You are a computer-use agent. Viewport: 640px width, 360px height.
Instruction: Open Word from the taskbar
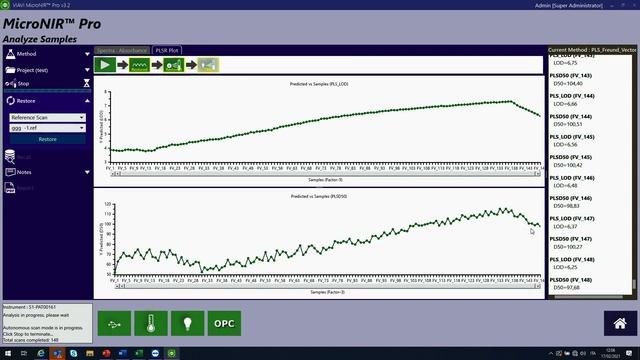click(x=122, y=353)
